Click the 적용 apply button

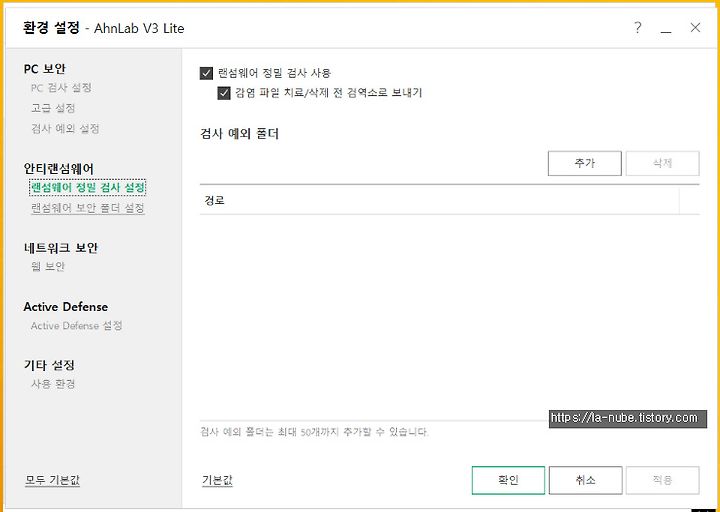click(x=663, y=480)
